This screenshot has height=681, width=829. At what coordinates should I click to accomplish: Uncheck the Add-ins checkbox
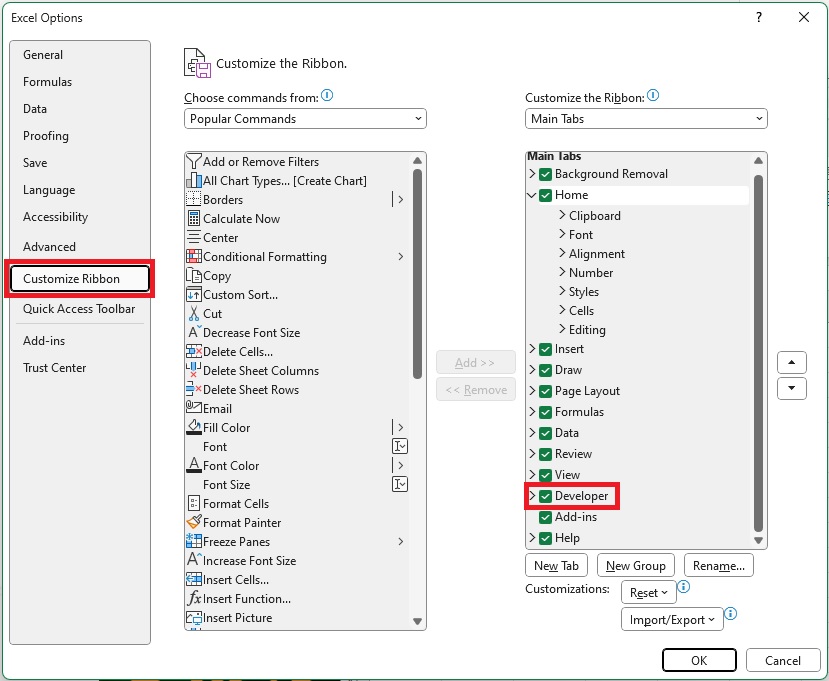tap(546, 517)
